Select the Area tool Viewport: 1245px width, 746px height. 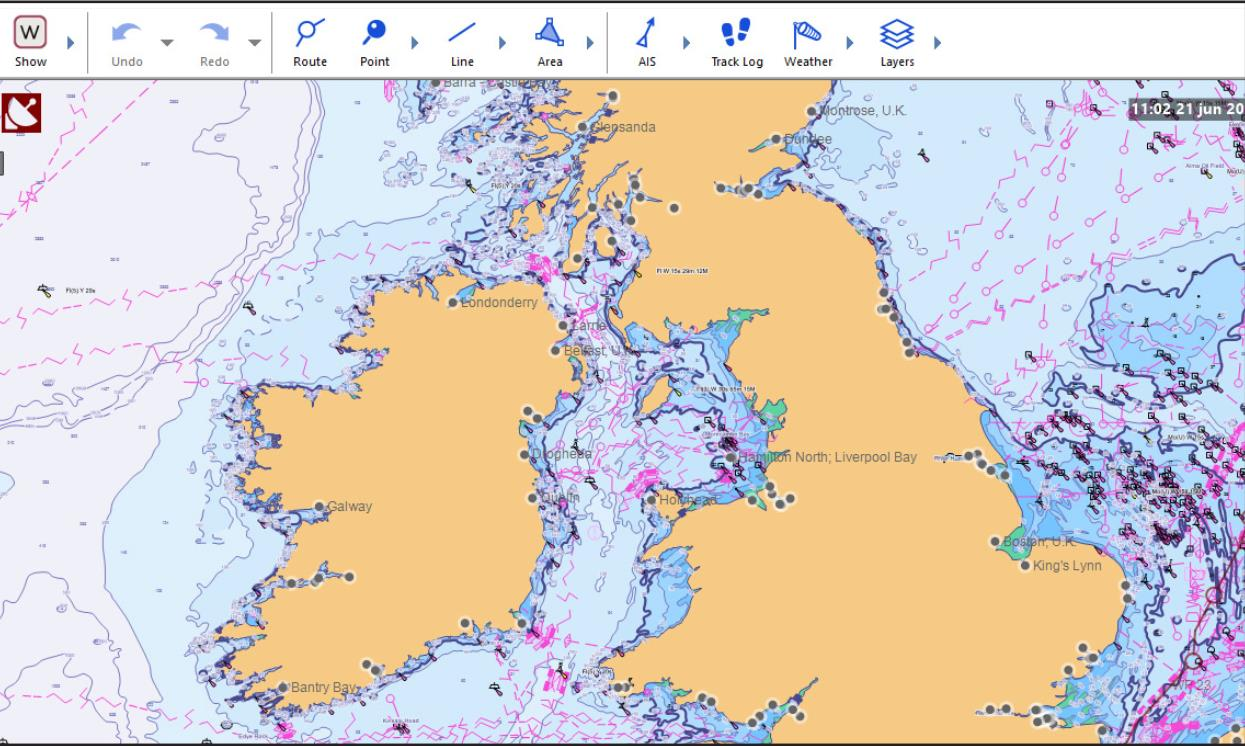click(549, 41)
